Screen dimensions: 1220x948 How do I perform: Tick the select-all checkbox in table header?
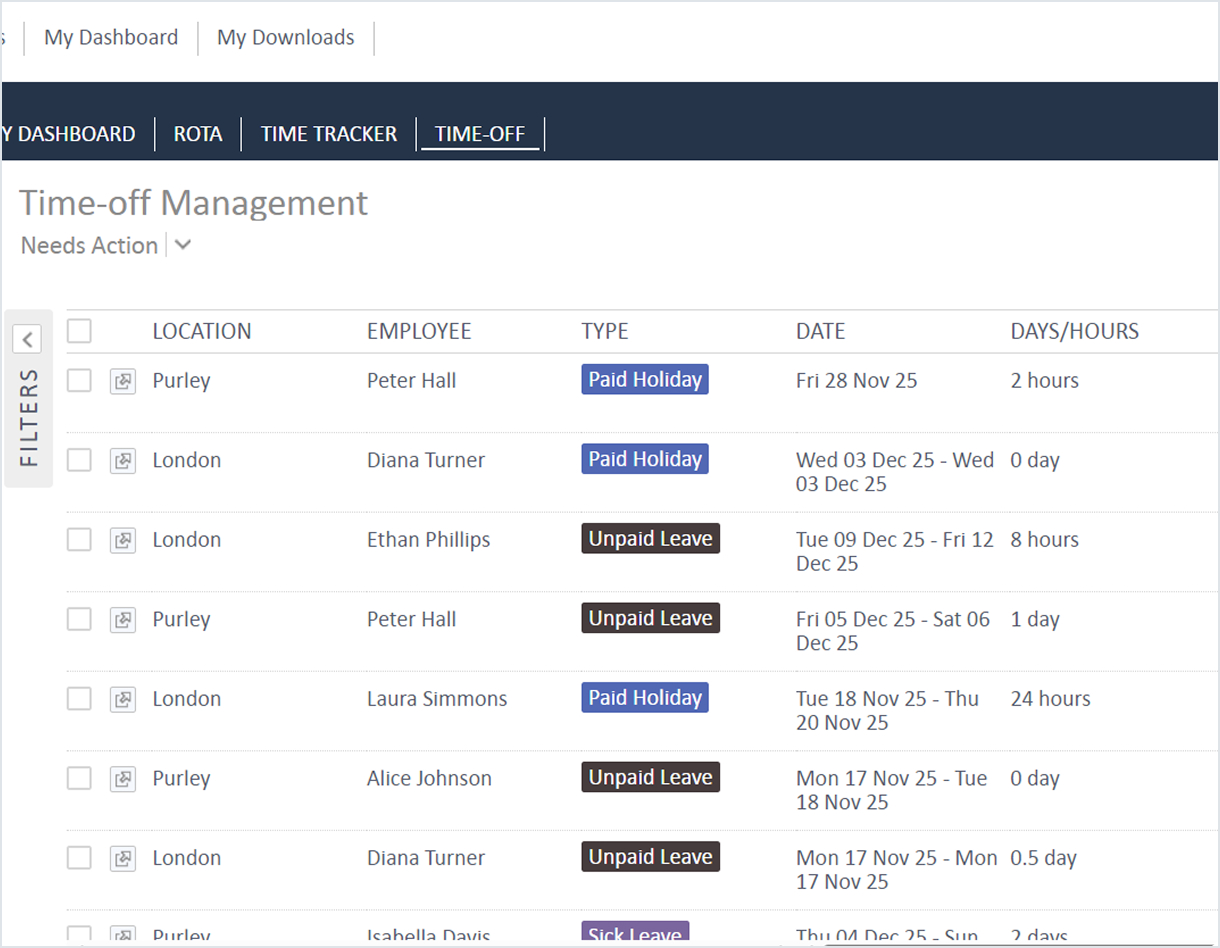(79, 331)
